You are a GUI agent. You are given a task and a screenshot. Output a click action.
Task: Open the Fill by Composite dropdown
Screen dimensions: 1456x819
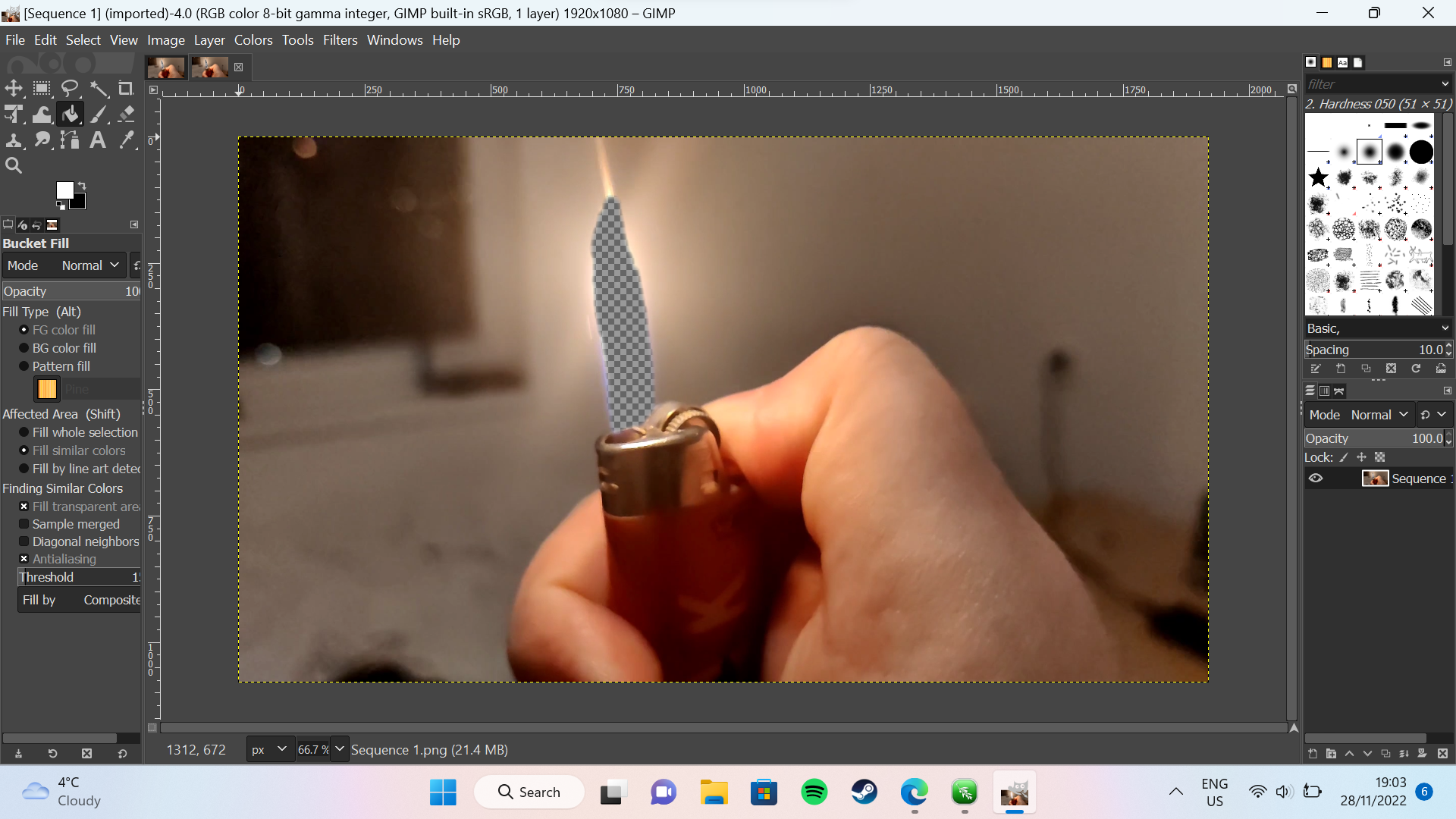pyautogui.click(x=80, y=600)
